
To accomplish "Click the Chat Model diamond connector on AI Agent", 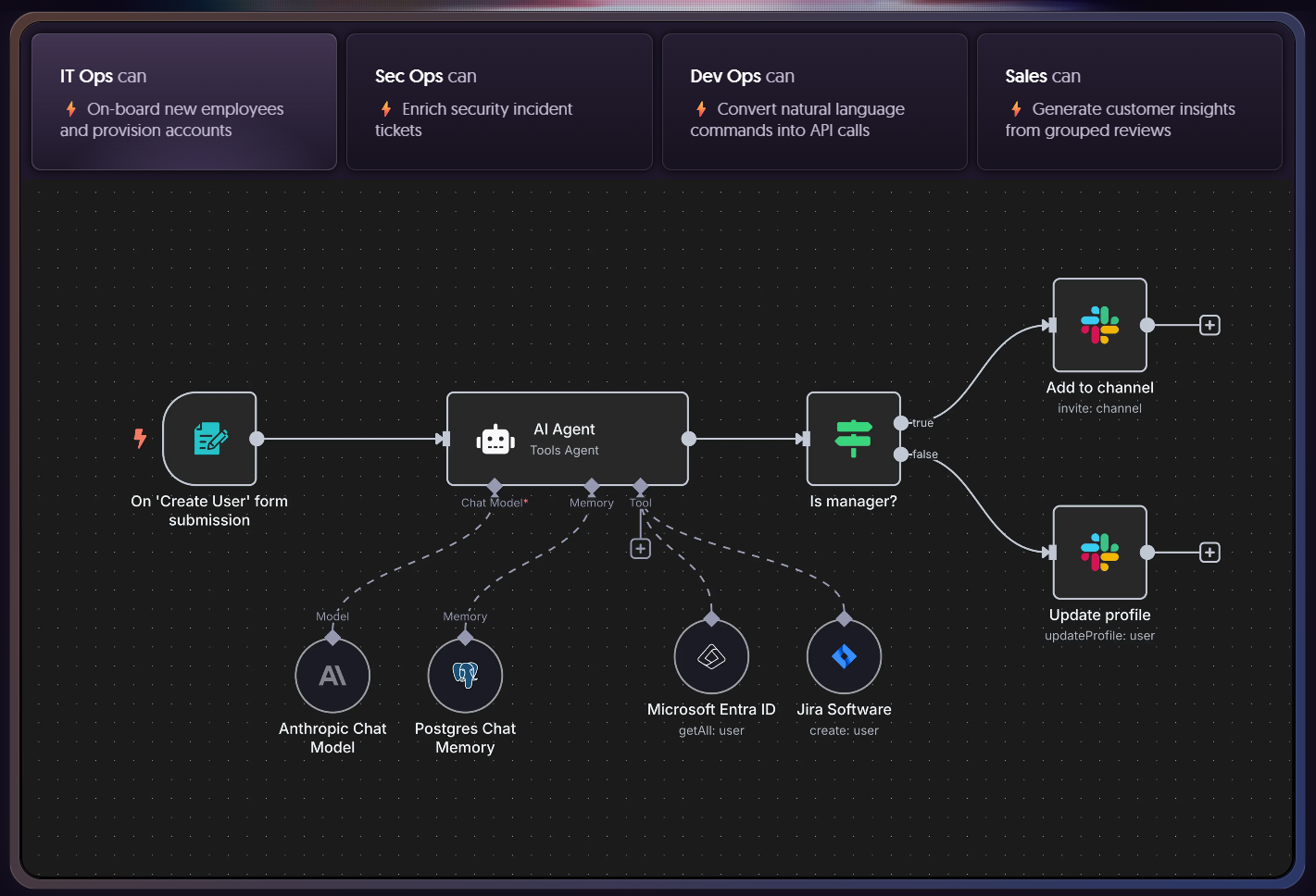I will coord(495,486).
